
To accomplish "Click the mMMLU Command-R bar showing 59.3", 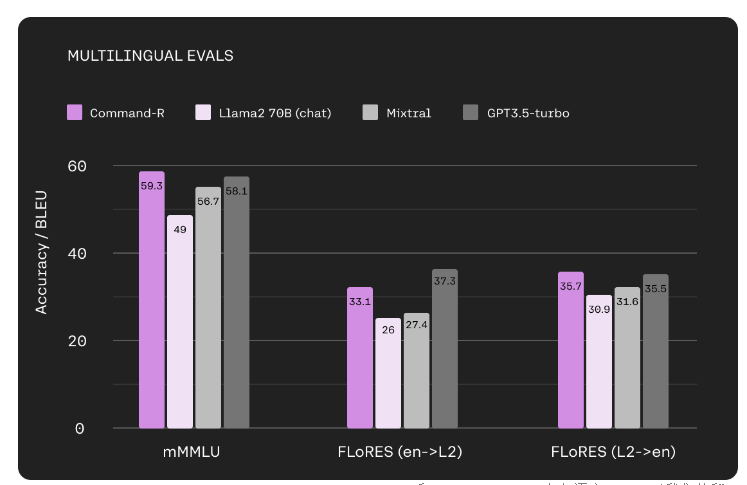I will tap(152, 300).
